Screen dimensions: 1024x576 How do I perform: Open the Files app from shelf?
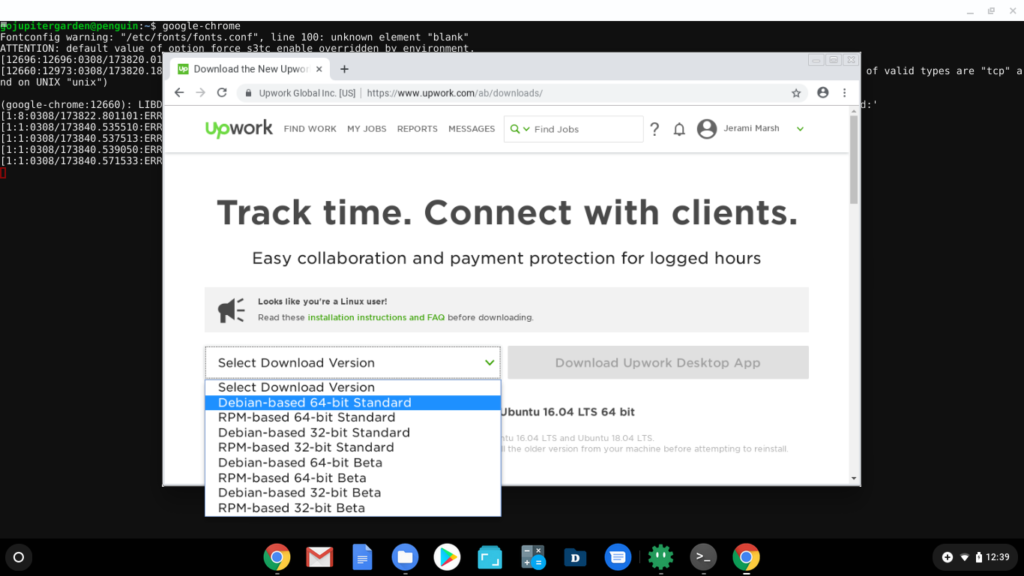pyautogui.click(x=405, y=557)
